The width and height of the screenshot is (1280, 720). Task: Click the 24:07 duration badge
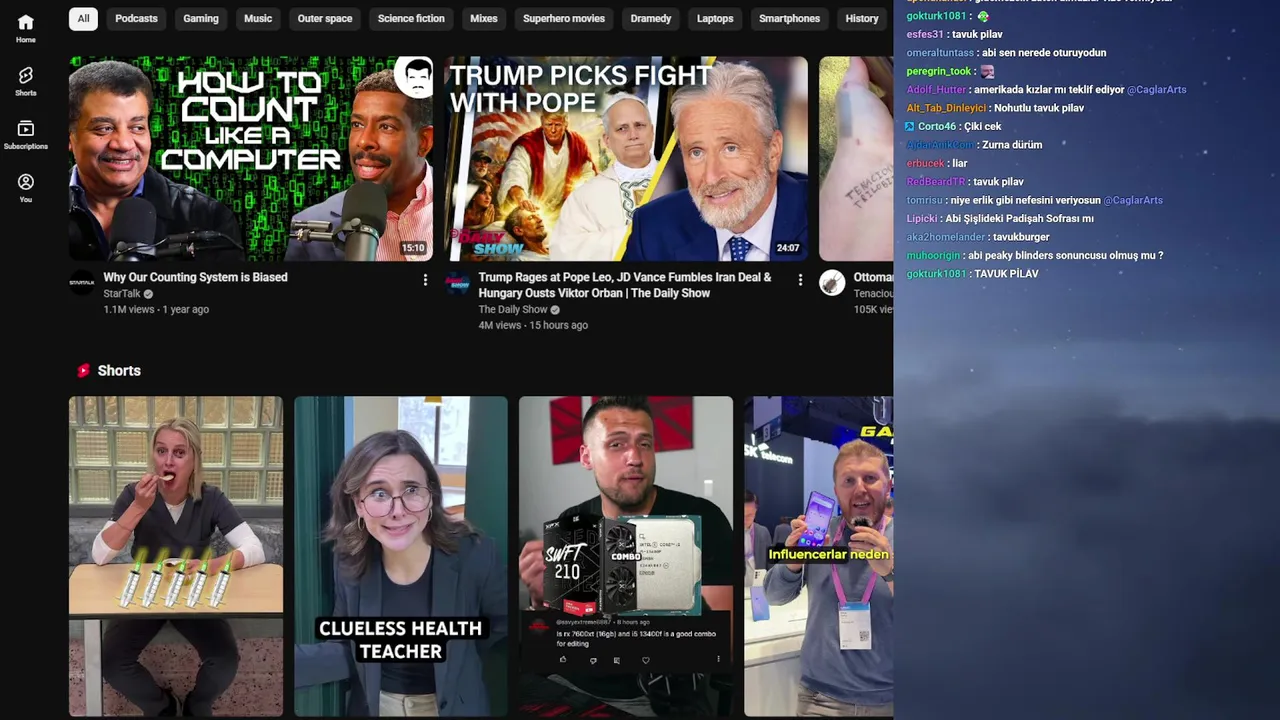pos(788,248)
